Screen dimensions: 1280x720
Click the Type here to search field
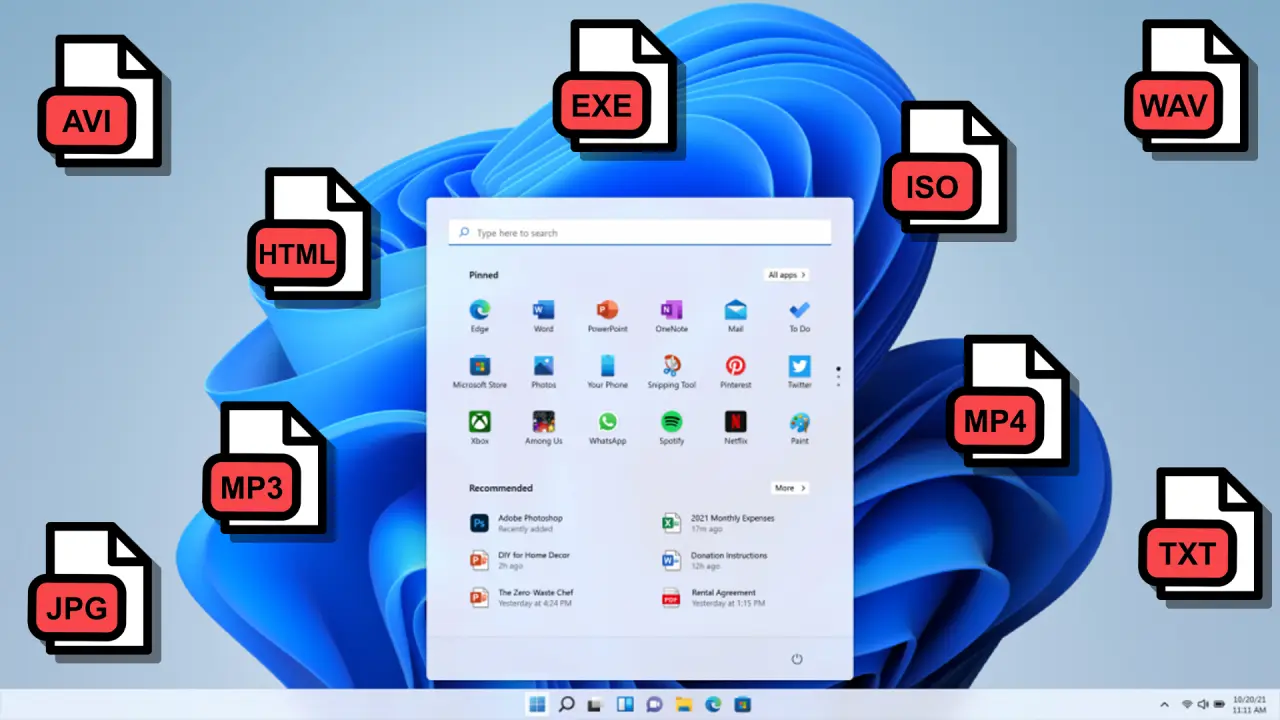[x=640, y=233]
